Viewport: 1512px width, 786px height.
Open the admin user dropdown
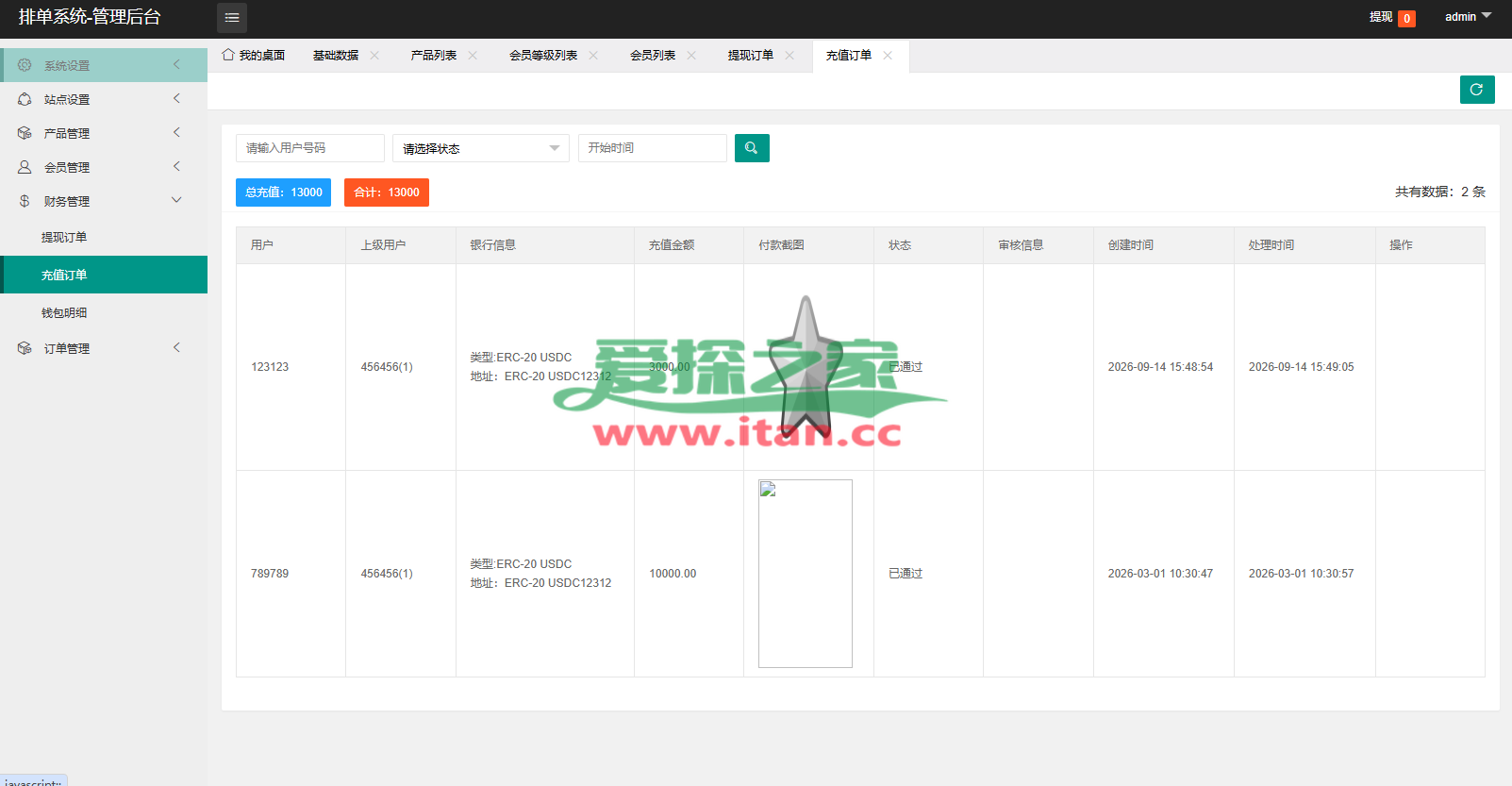tap(1468, 17)
